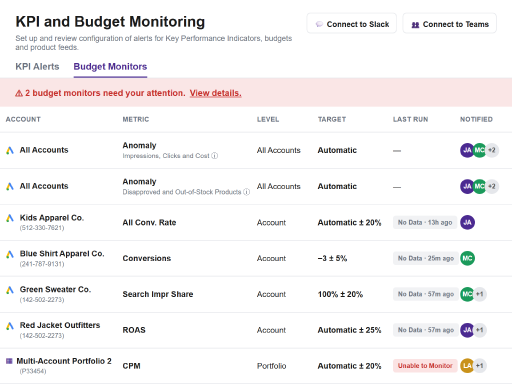Click the Last Run column header
The width and height of the screenshot is (512, 384).
click(410, 119)
